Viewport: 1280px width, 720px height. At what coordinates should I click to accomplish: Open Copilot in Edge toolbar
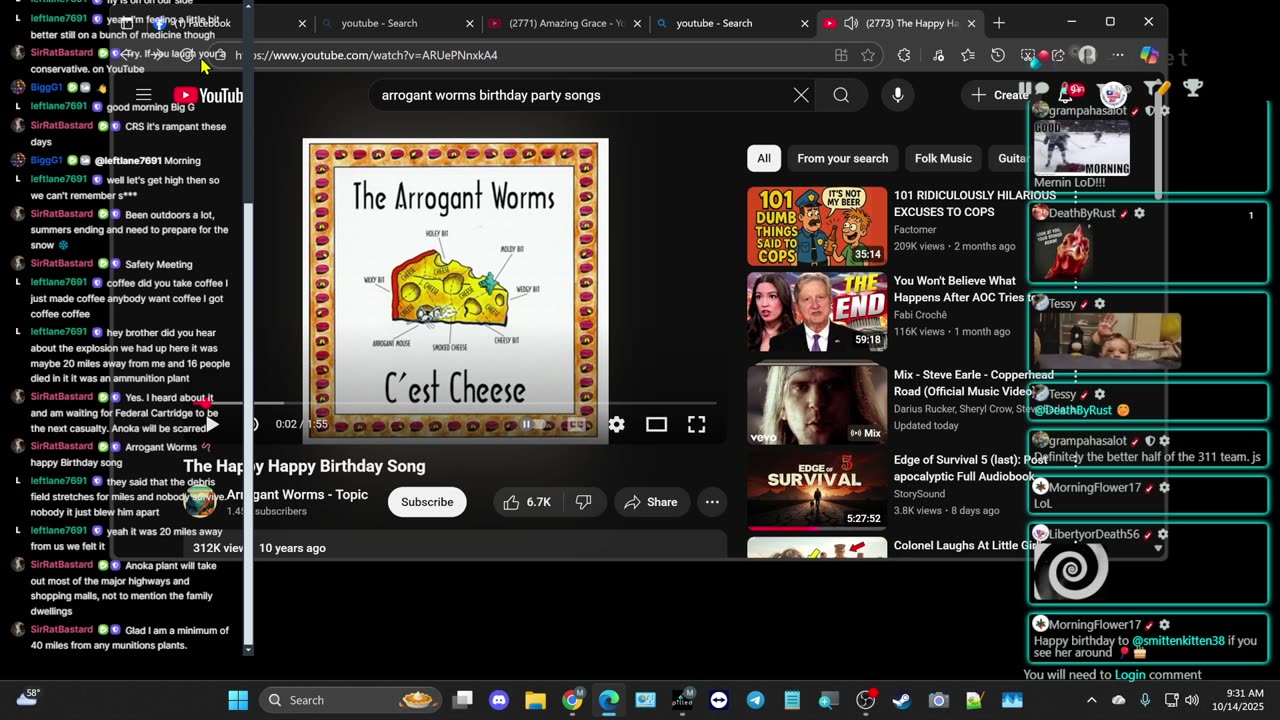[1150, 56]
